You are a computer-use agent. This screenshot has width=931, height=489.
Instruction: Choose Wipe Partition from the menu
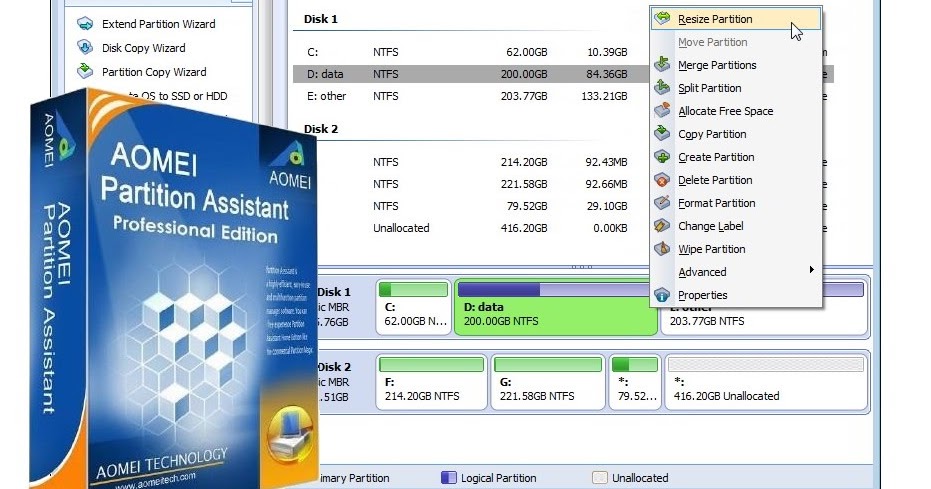pos(736,249)
